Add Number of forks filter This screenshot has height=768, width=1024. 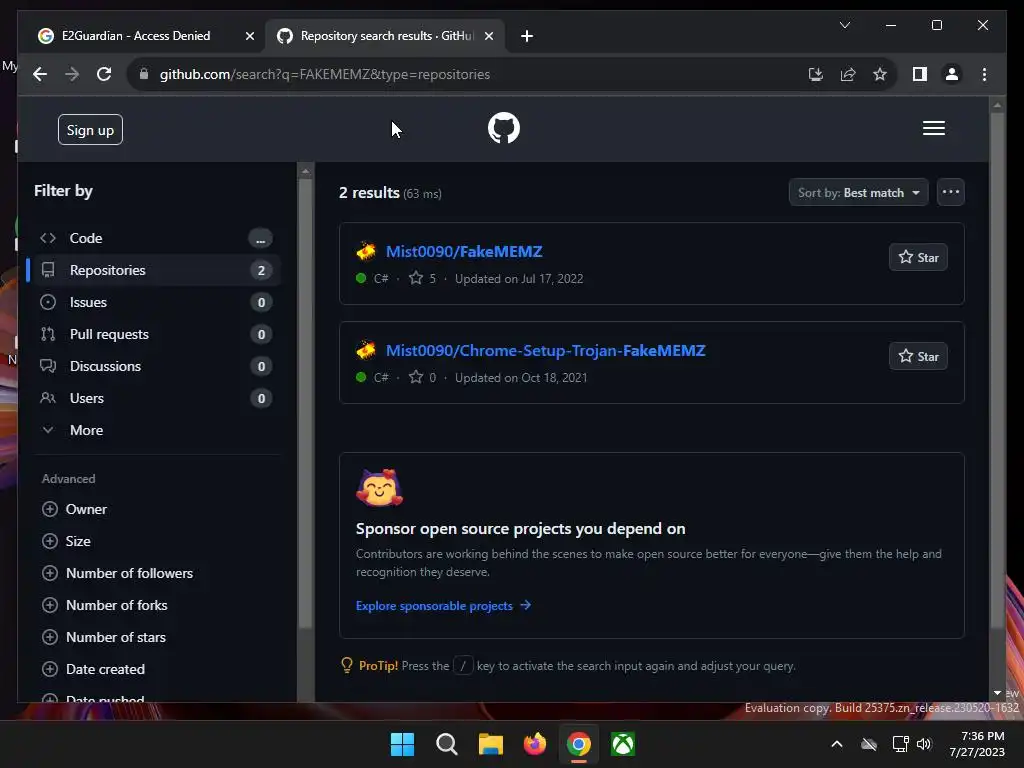coord(104,605)
